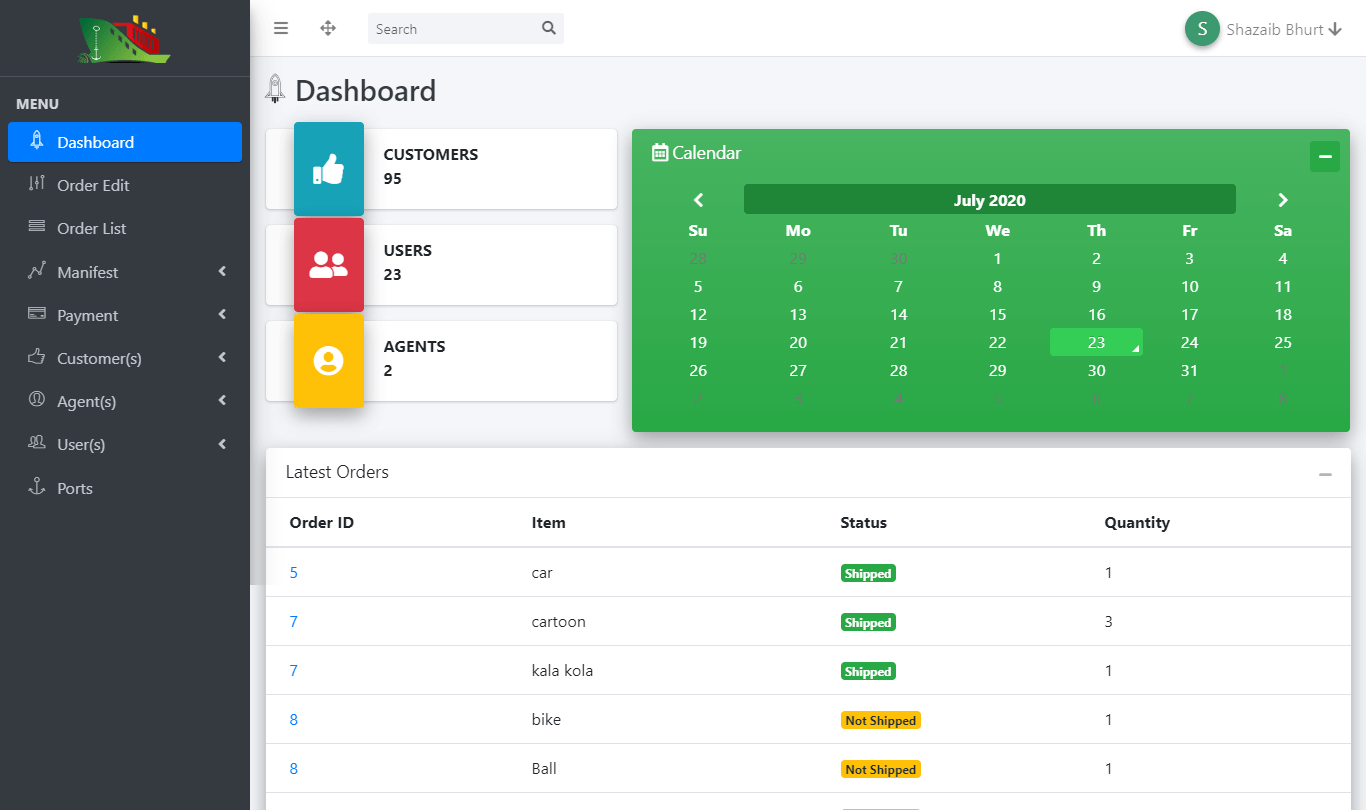The width and height of the screenshot is (1366, 810).
Task: Click the Dashboard rocket sidebar icon
Action: pos(37,141)
